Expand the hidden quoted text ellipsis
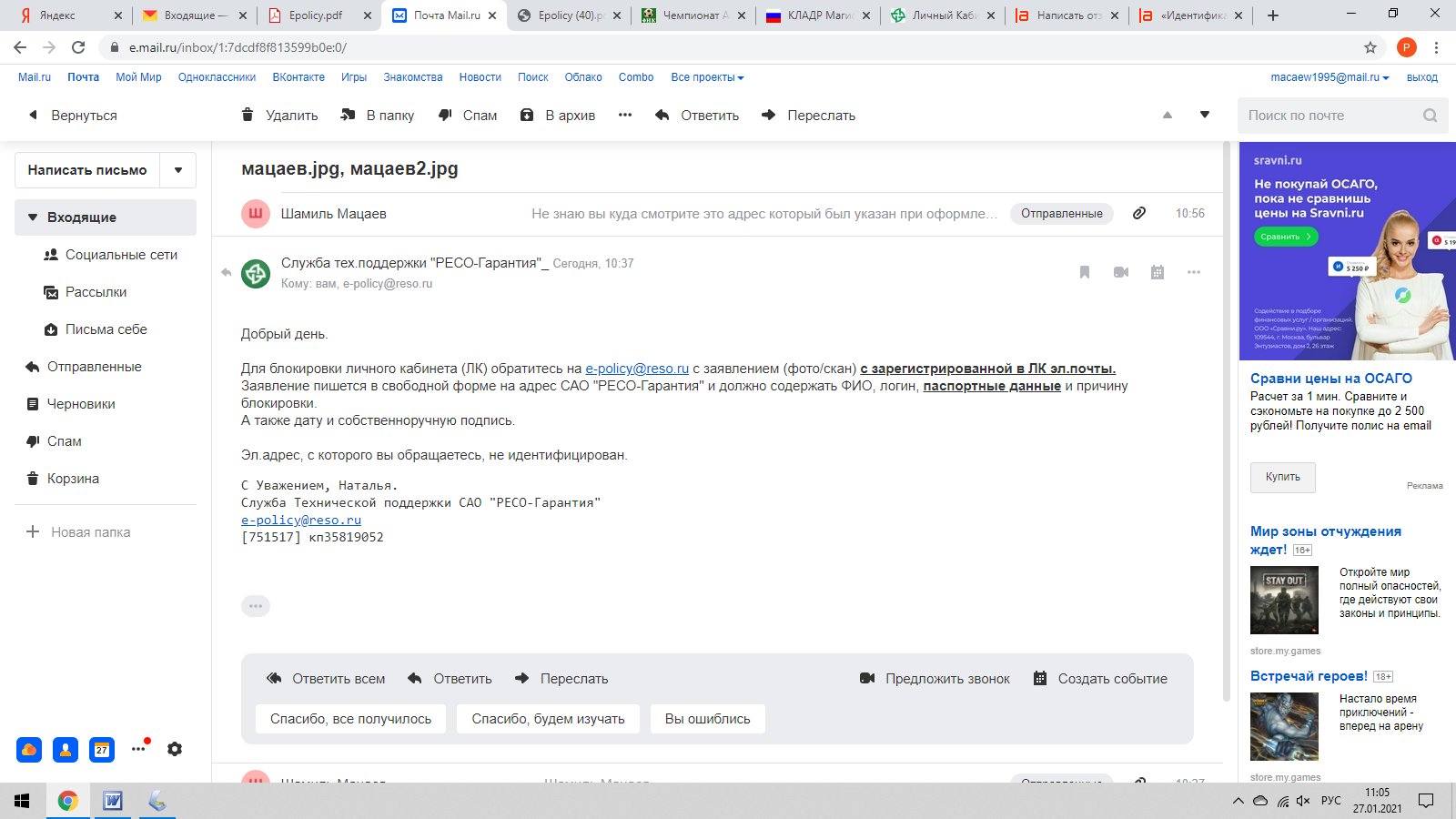Screen dimensions: 1456x819 256,606
